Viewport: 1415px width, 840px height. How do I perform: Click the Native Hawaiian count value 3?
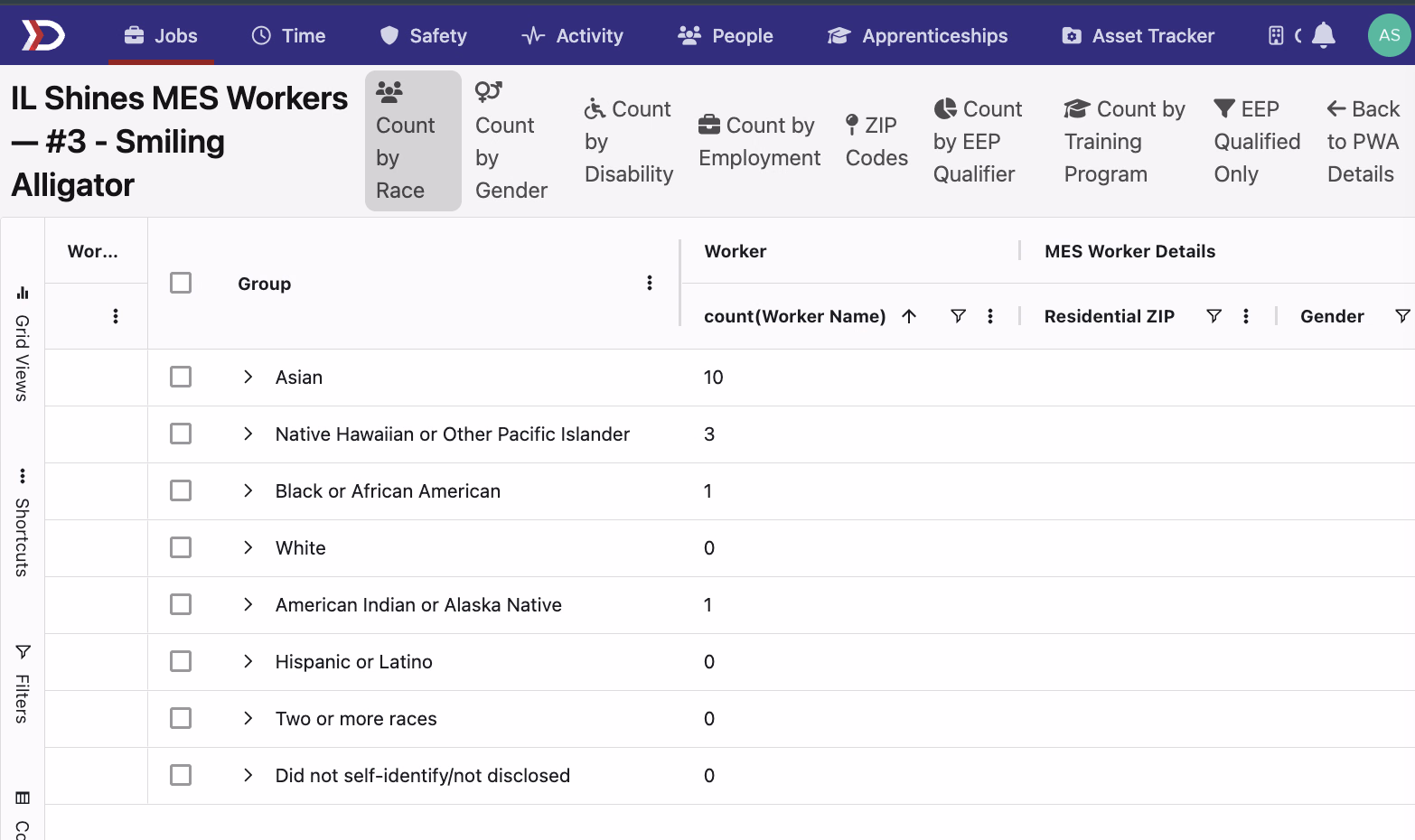pos(709,434)
